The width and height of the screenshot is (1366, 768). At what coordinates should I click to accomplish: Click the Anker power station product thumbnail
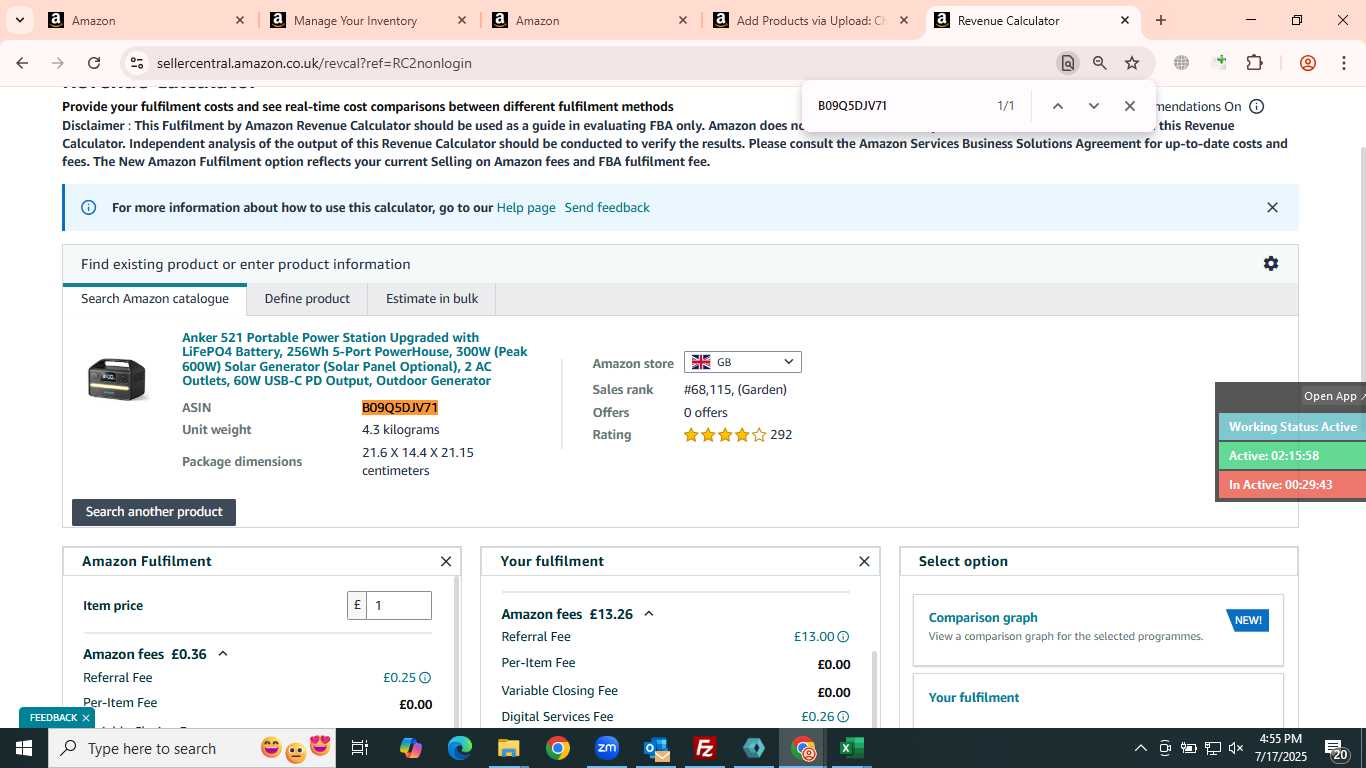click(x=117, y=379)
